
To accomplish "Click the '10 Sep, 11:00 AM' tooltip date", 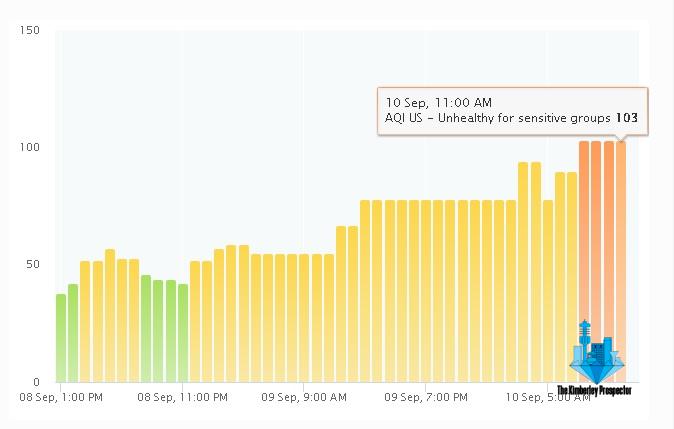I will 438,102.
